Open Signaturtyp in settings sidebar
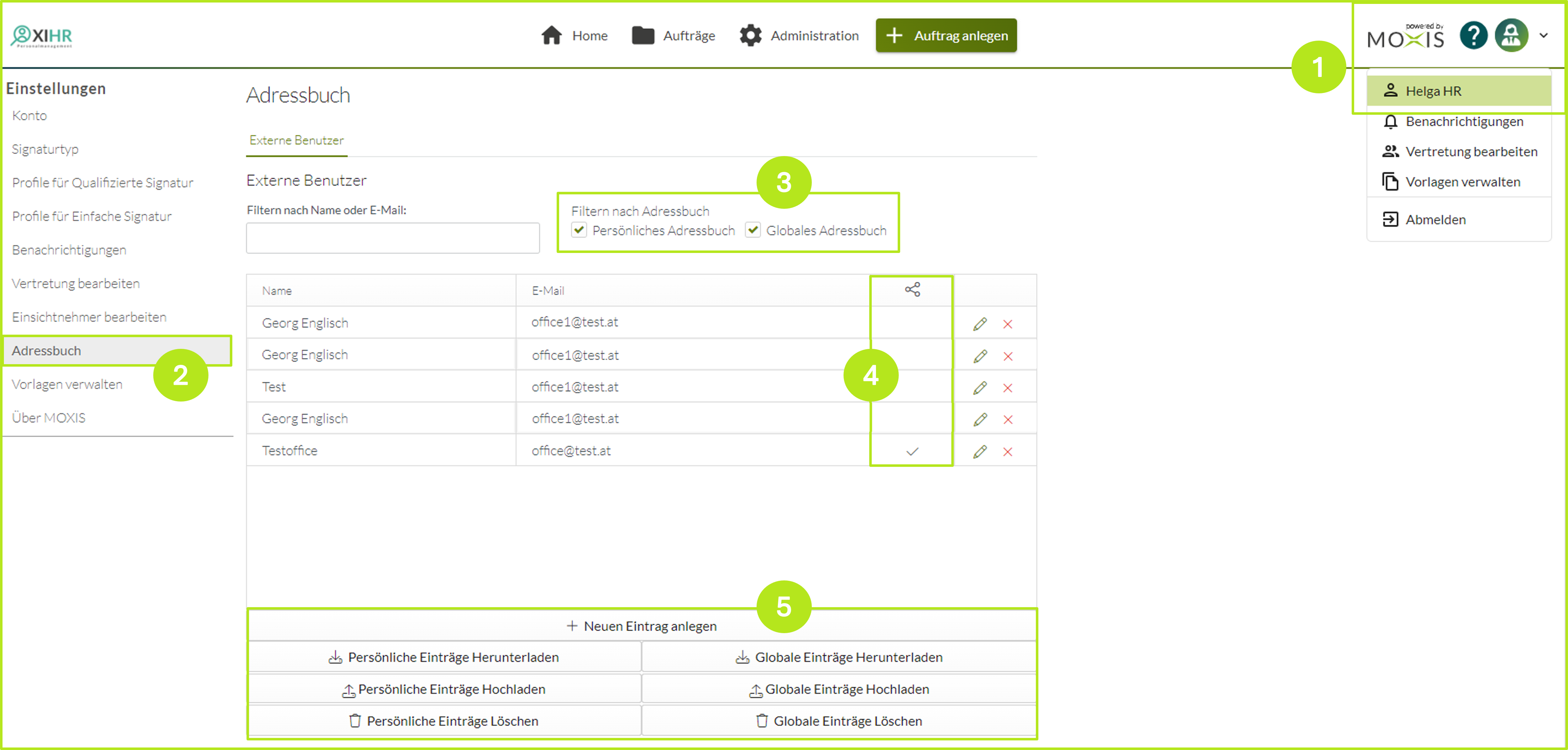 pyautogui.click(x=45, y=149)
